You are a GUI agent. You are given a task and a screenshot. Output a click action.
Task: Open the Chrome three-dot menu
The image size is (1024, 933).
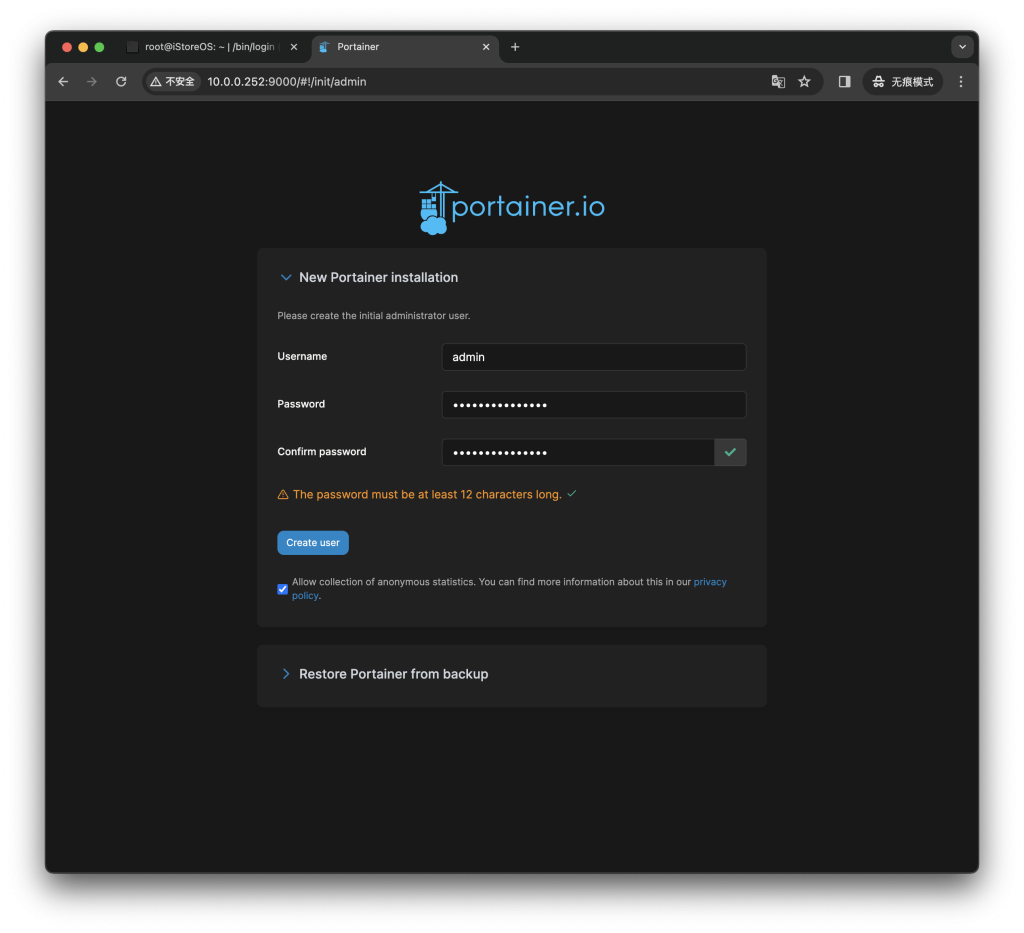(x=961, y=82)
